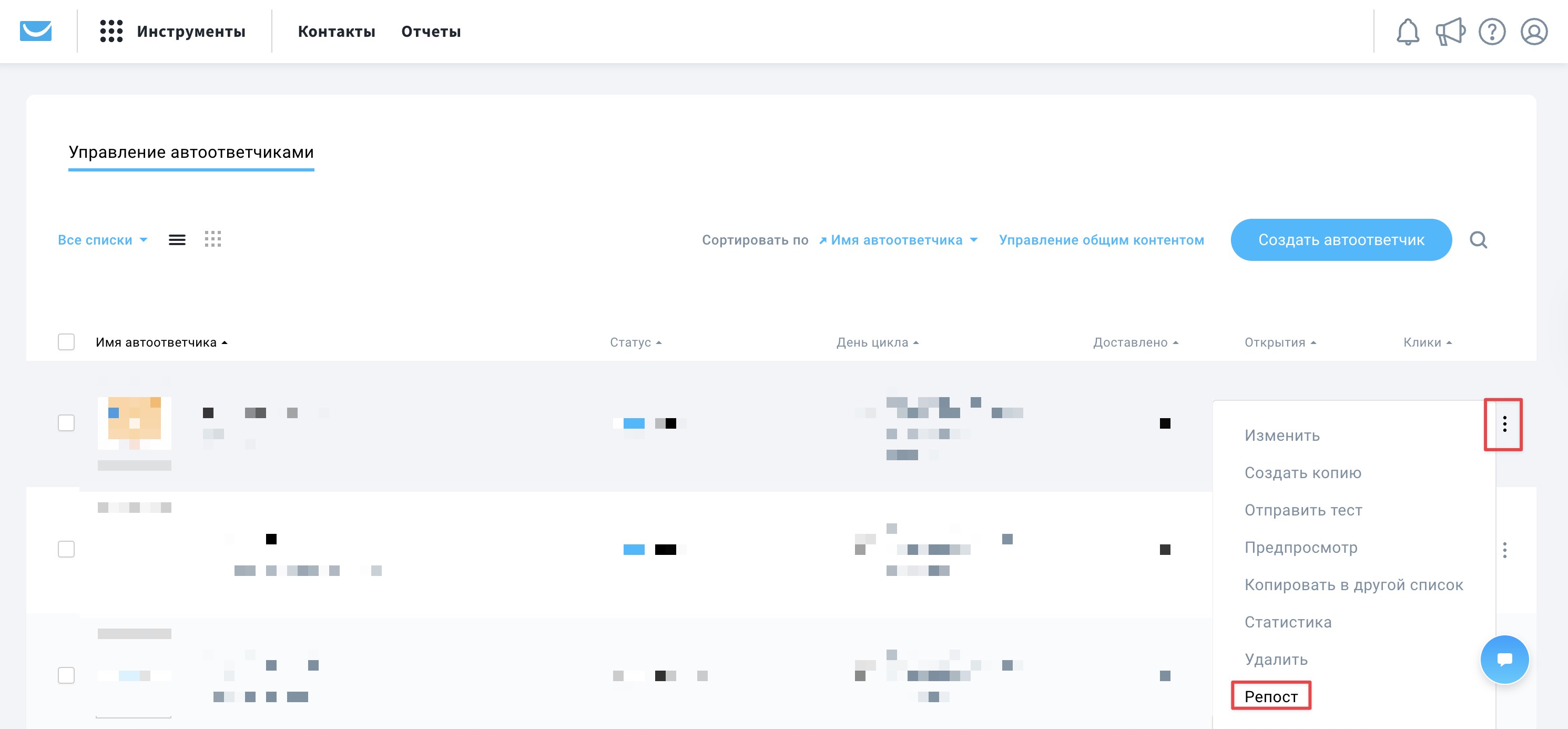Check the second autoresponder row checkbox
Screen dimensions: 1568x729
tap(66, 549)
